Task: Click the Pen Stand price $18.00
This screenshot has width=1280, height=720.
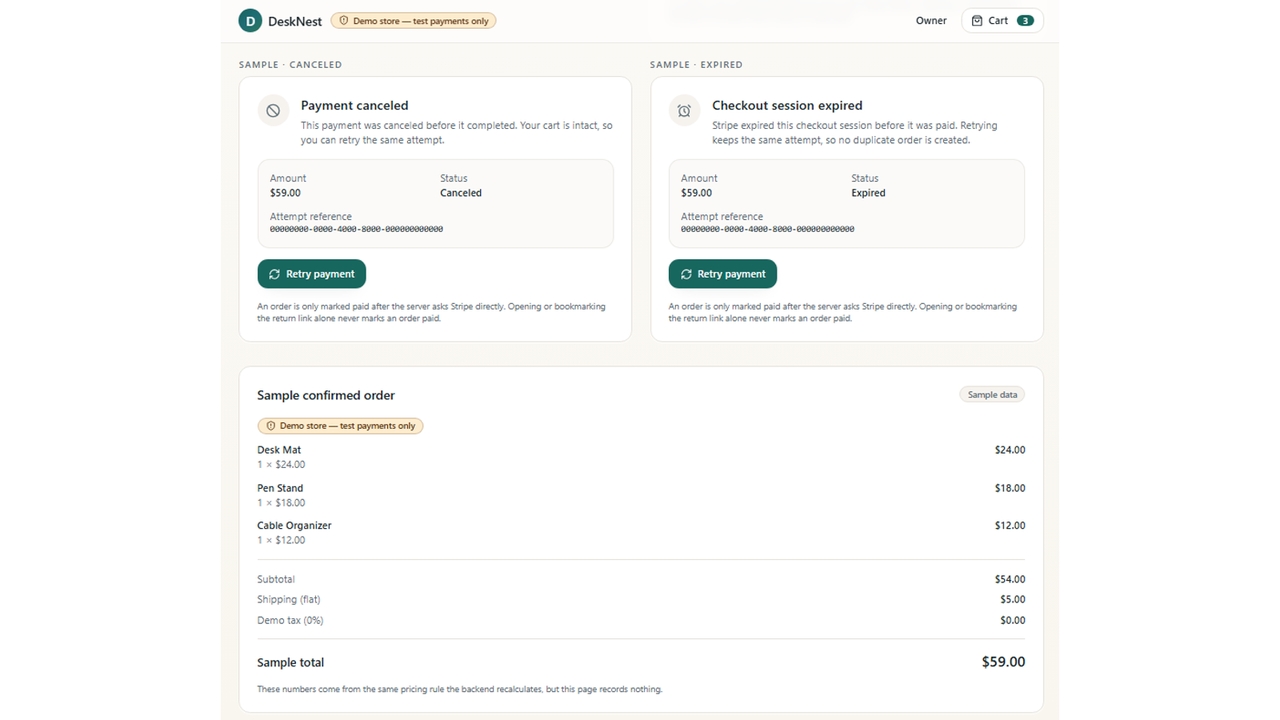Action: pos(1010,488)
